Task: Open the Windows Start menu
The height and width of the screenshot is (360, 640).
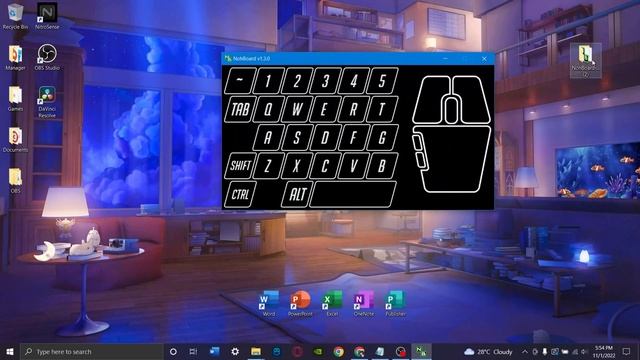Action: click(10, 351)
